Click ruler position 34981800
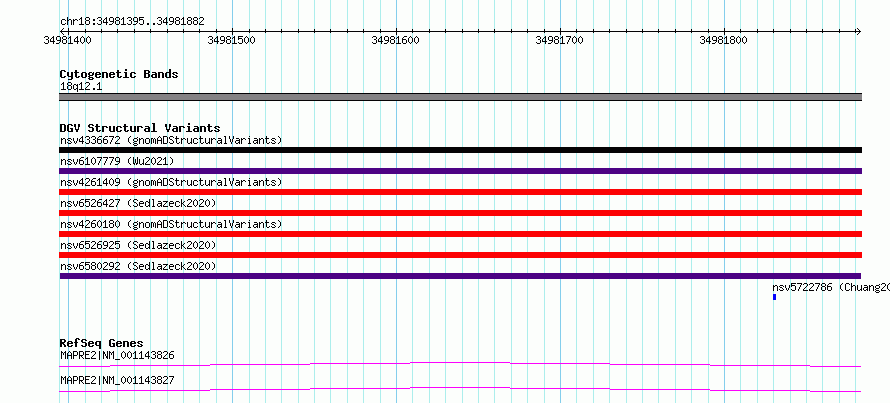The width and height of the screenshot is (890, 403). pos(724,40)
